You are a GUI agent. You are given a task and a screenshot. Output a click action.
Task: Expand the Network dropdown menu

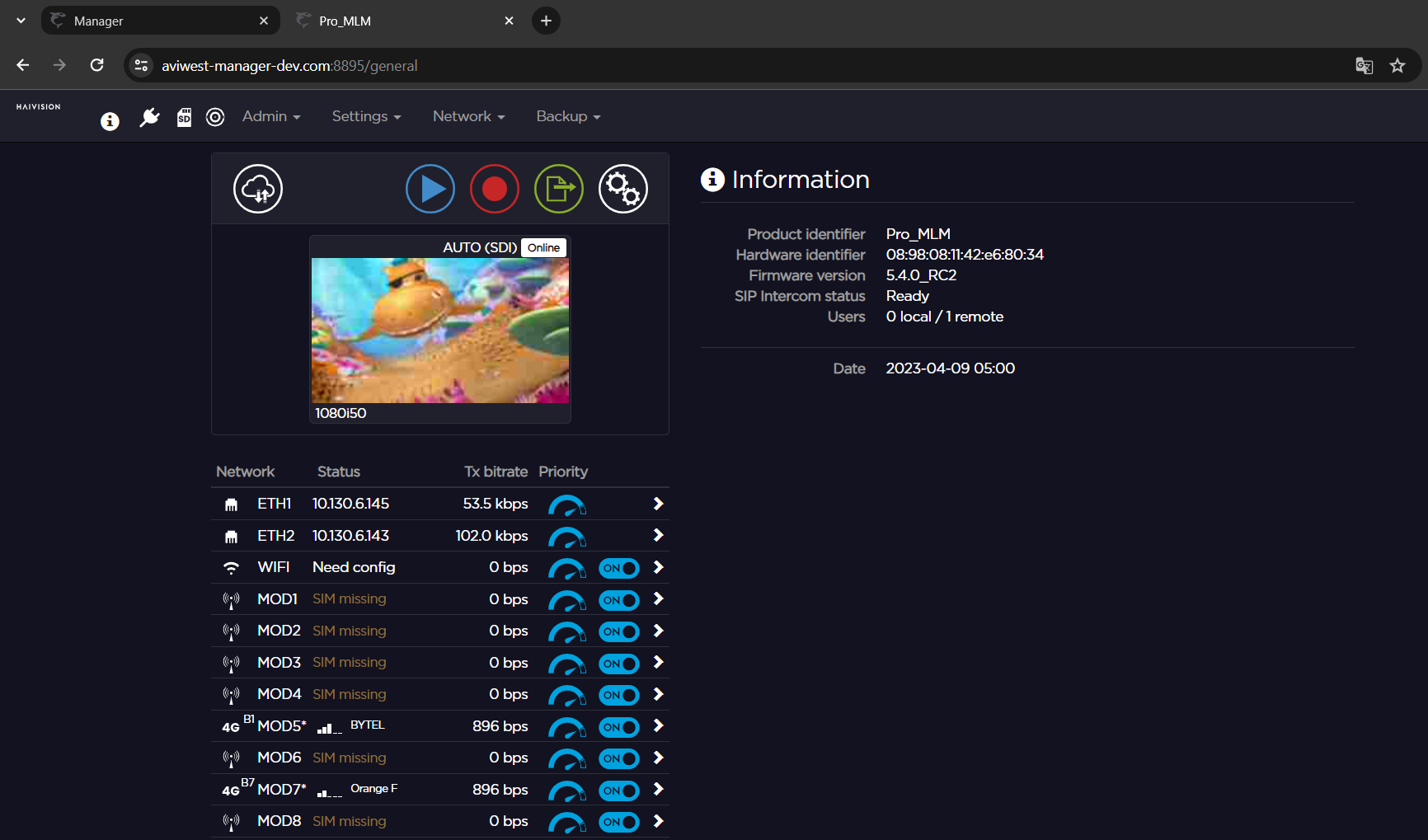coord(468,117)
